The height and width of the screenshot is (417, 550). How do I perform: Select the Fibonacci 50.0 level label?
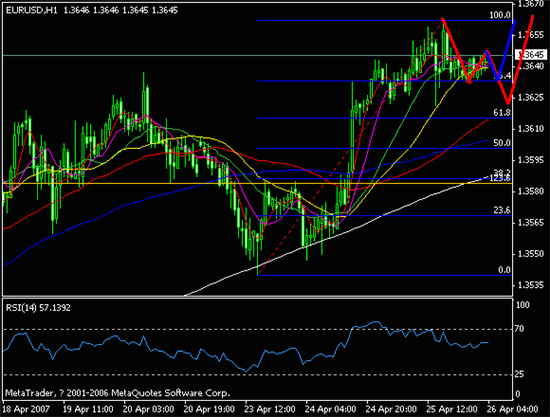pos(502,143)
